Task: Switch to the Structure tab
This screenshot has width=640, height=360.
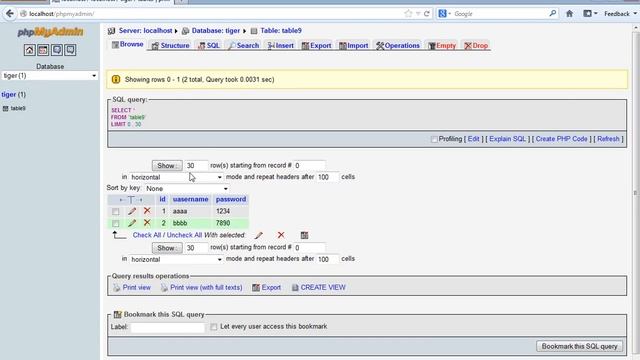Action: [x=171, y=45]
